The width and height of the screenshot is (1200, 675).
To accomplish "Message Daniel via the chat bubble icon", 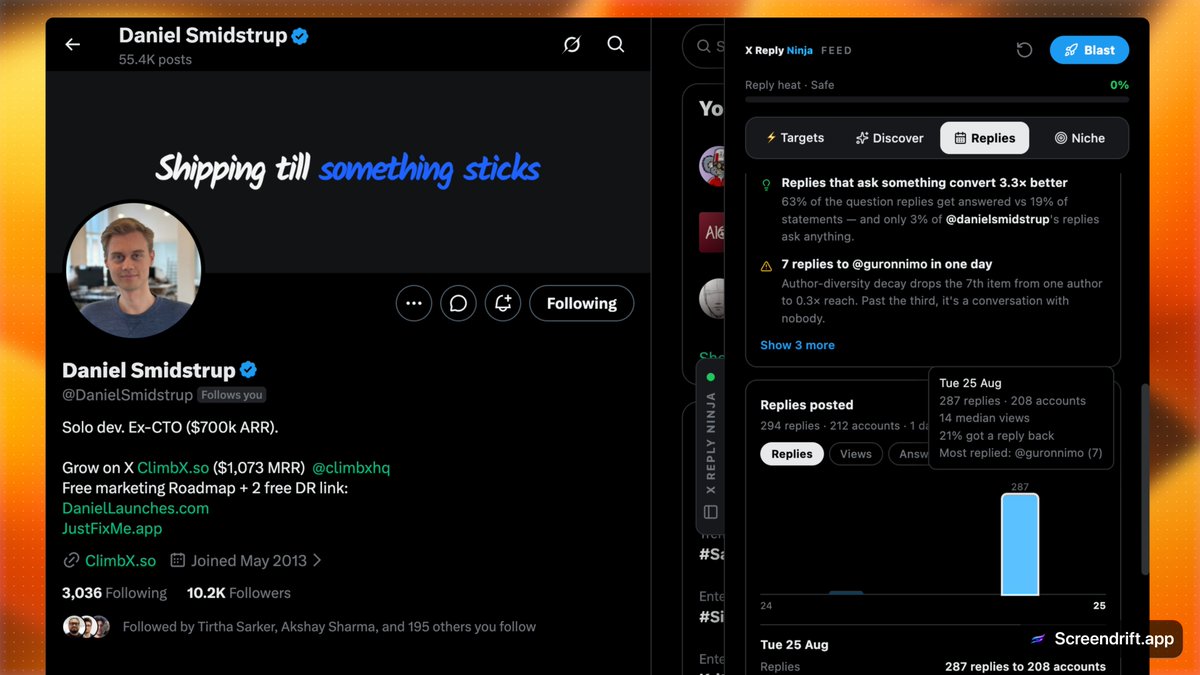I will click(458, 303).
